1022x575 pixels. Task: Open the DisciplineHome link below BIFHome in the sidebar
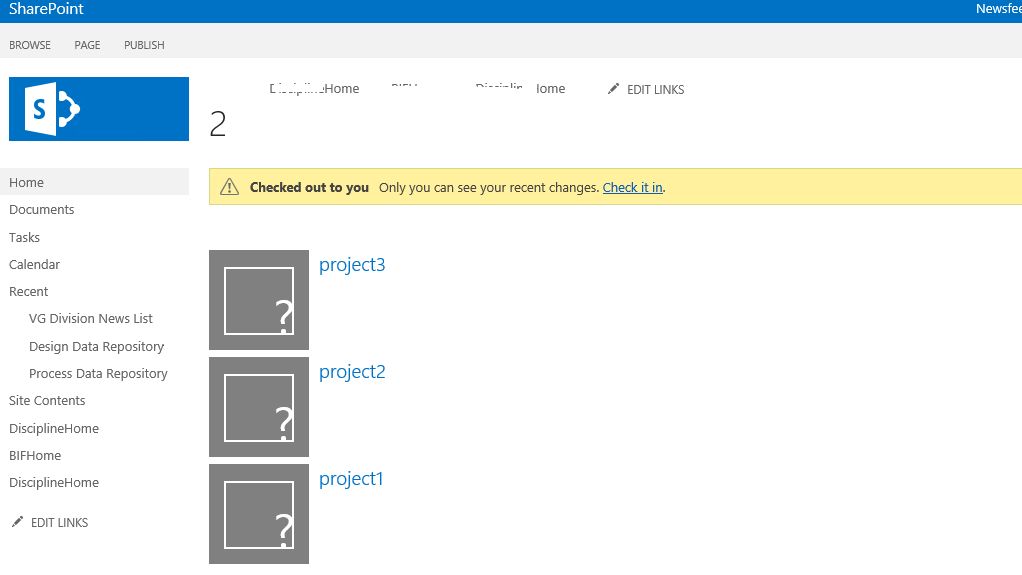click(54, 482)
